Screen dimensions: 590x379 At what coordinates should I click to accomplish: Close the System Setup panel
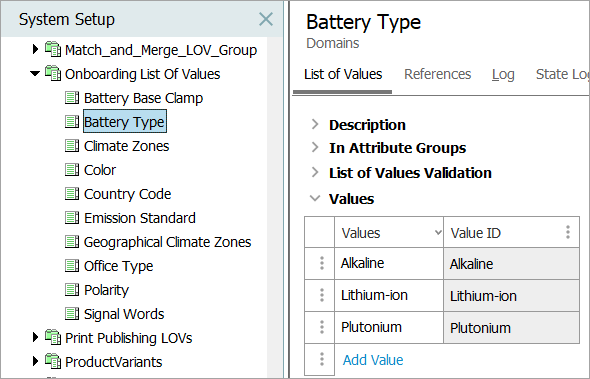click(266, 19)
